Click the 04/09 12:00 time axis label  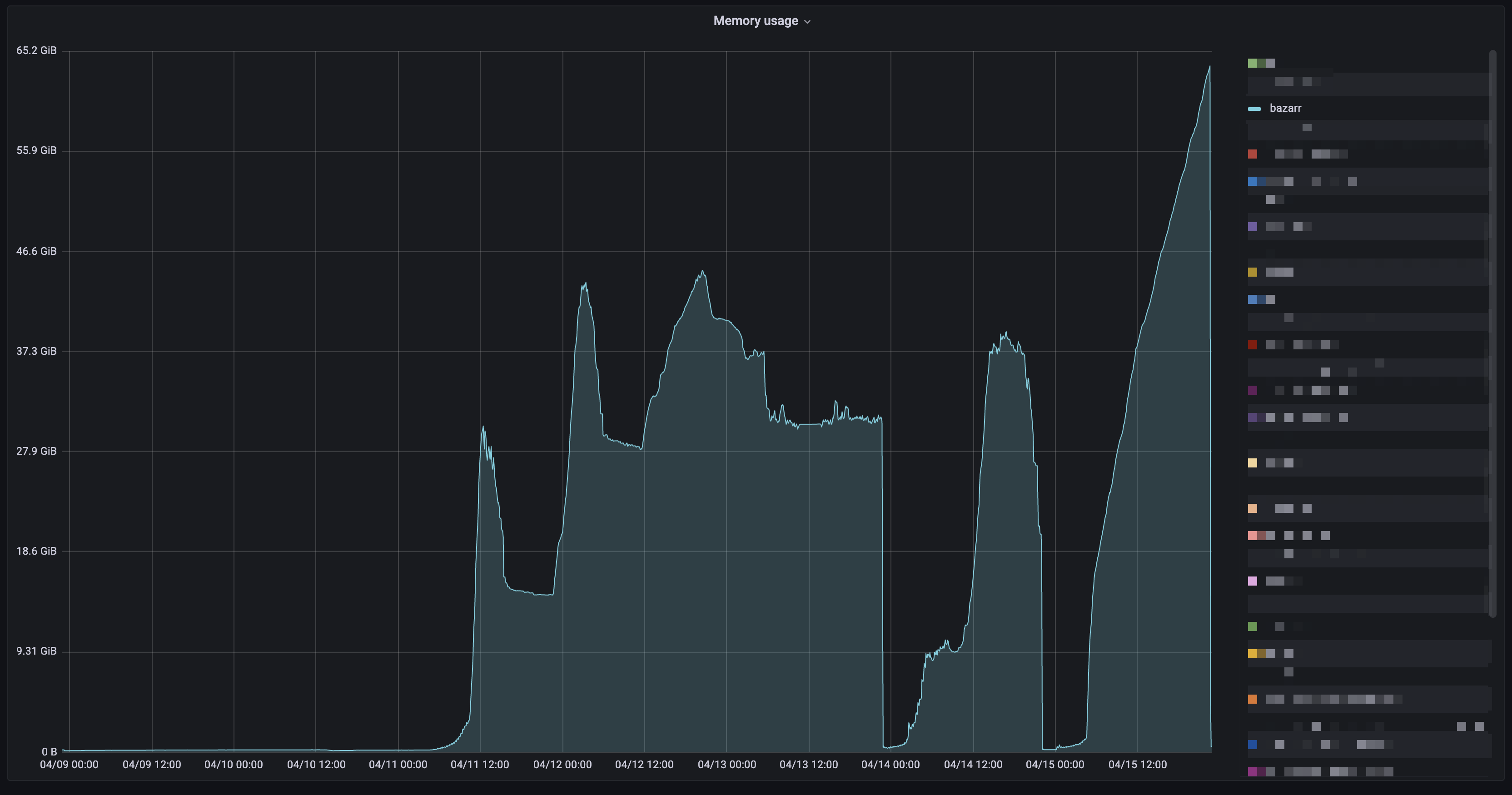coord(151,765)
